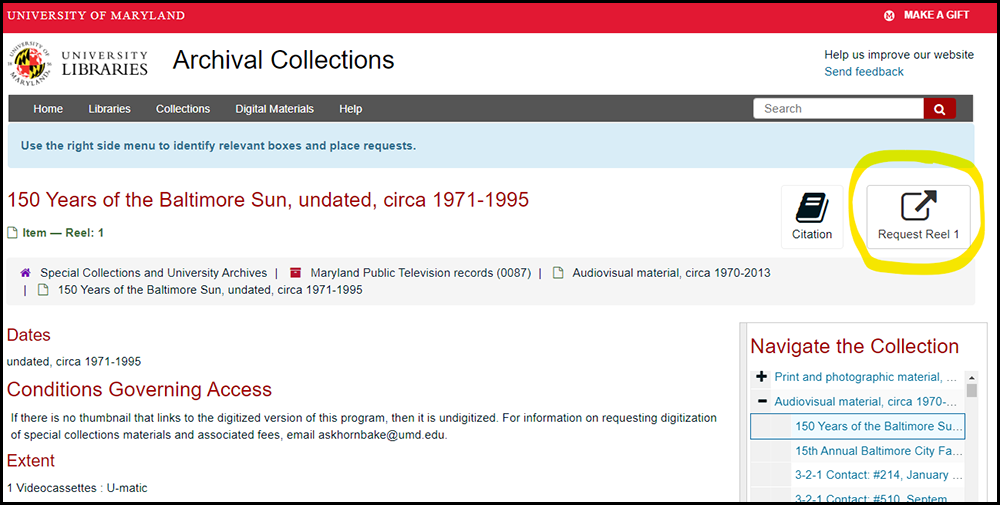Click the Send feedback link

864,71
